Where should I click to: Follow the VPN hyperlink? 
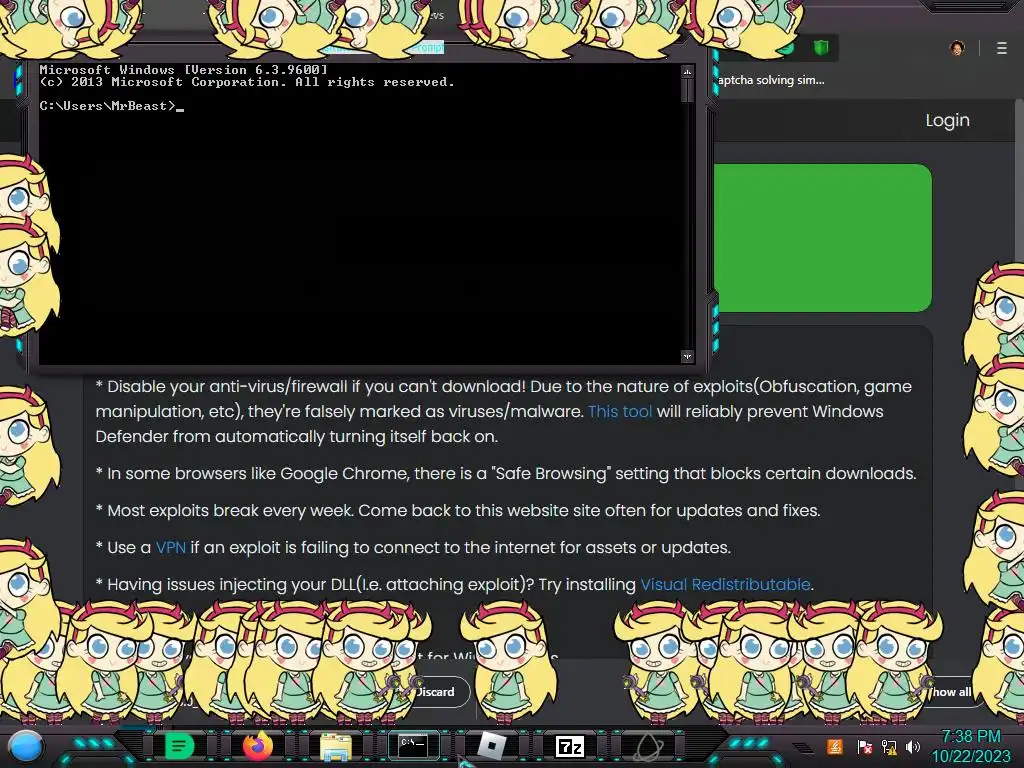pos(170,547)
